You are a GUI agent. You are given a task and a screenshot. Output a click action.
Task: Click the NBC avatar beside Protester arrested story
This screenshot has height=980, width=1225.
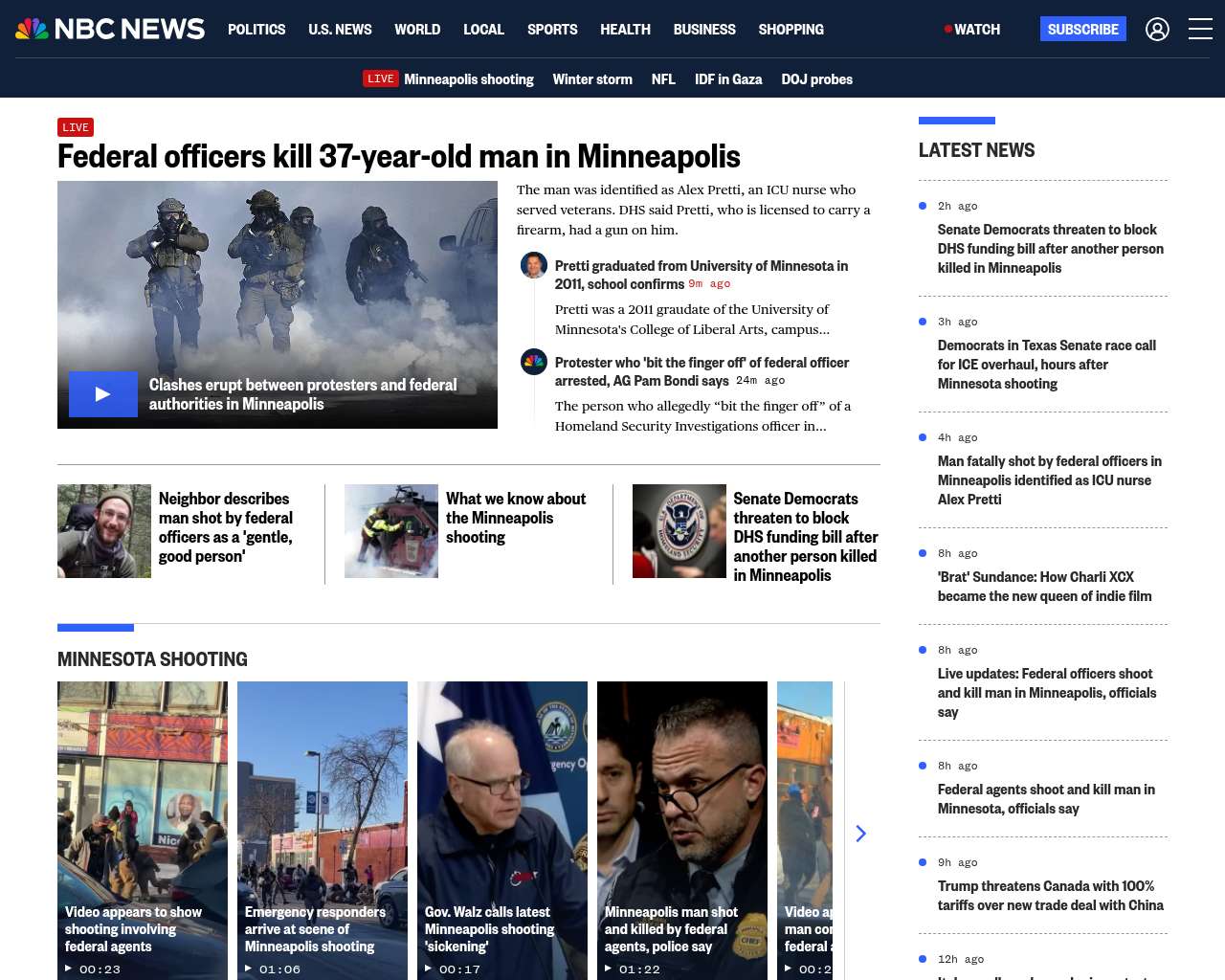tap(534, 362)
